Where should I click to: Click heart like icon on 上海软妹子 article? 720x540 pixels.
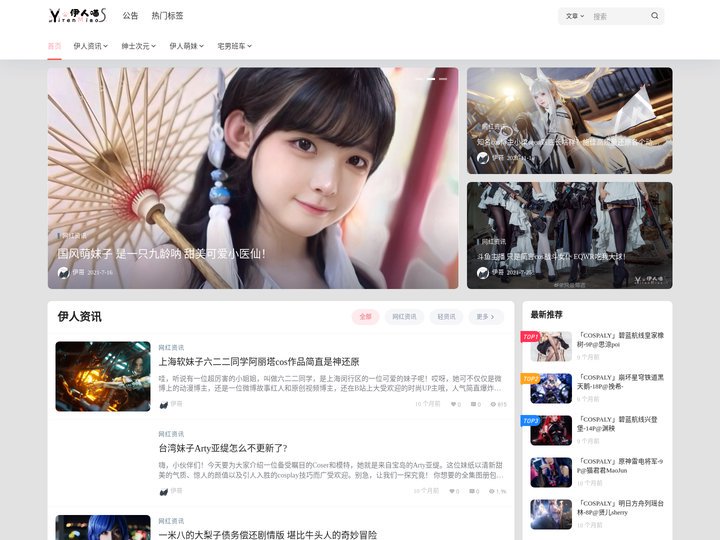[454, 405]
